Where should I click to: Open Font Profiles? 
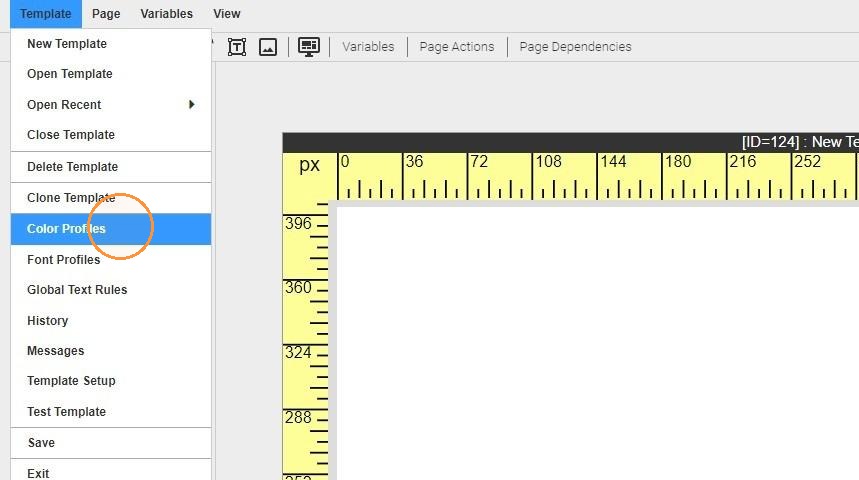pos(111,260)
